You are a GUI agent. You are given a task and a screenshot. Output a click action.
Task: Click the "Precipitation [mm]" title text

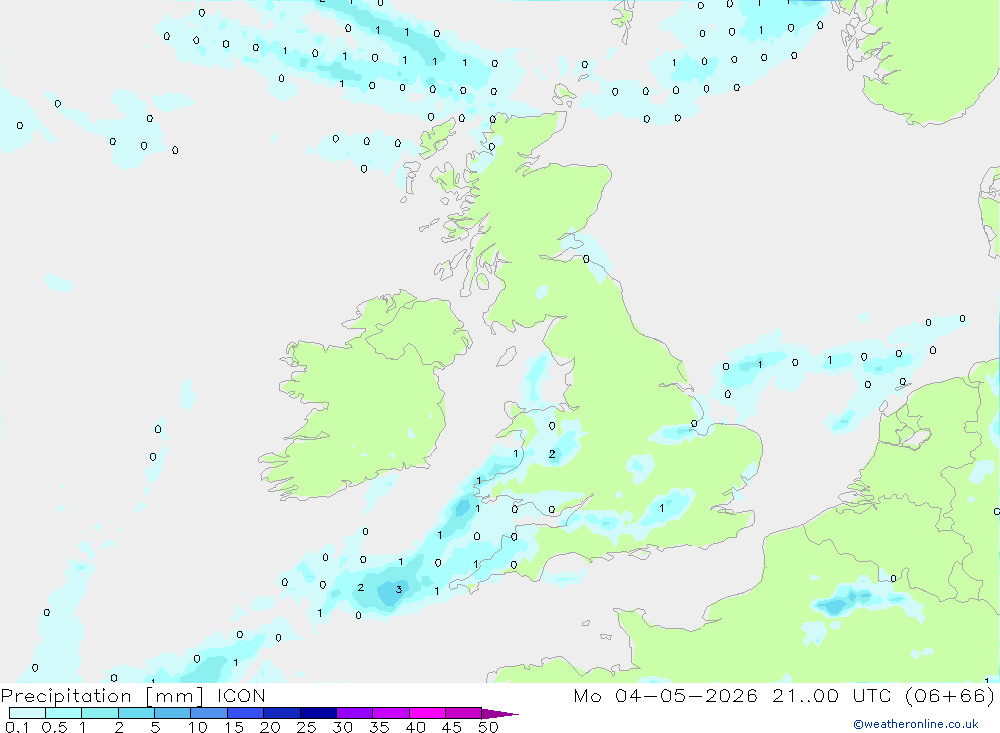tap(102, 696)
